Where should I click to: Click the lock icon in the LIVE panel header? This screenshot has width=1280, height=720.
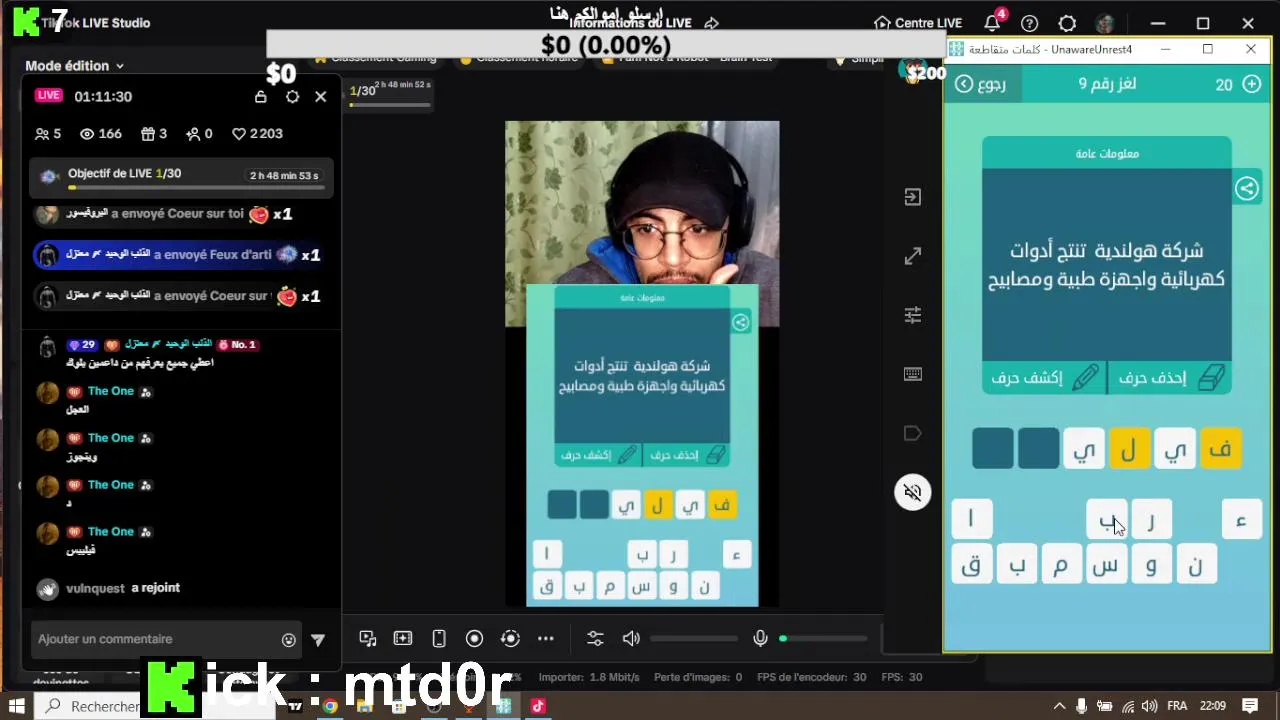(260, 97)
